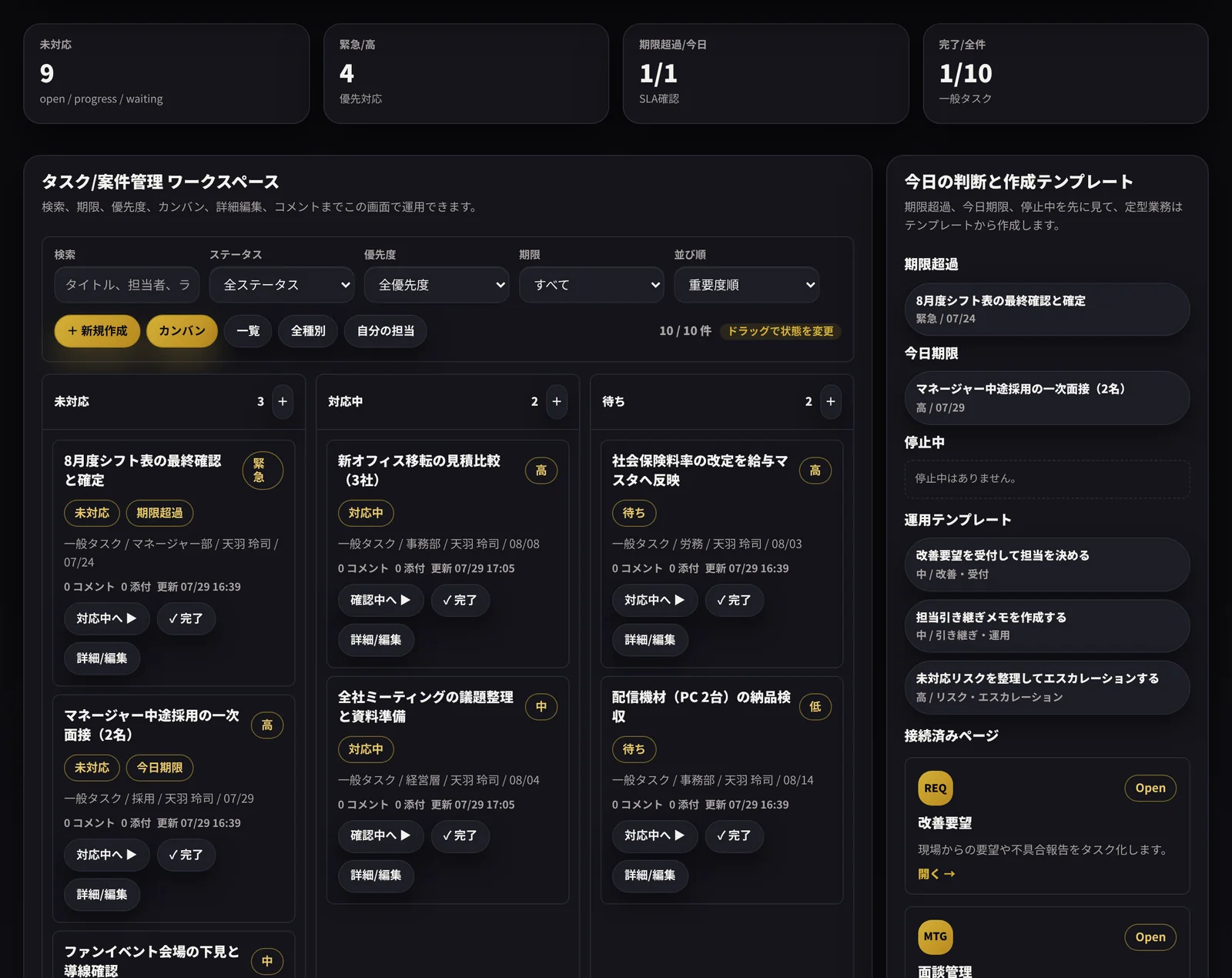Switch to the 一覧 view
The width and height of the screenshot is (1232, 978).
(248, 331)
